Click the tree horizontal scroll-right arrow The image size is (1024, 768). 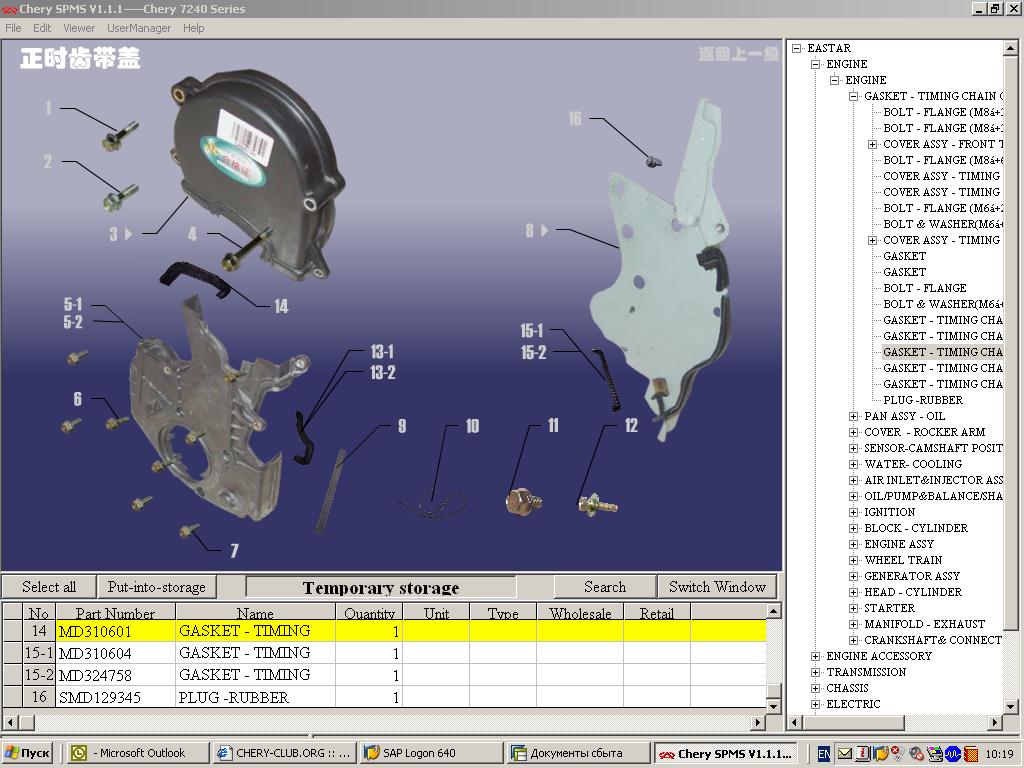(995, 722)
